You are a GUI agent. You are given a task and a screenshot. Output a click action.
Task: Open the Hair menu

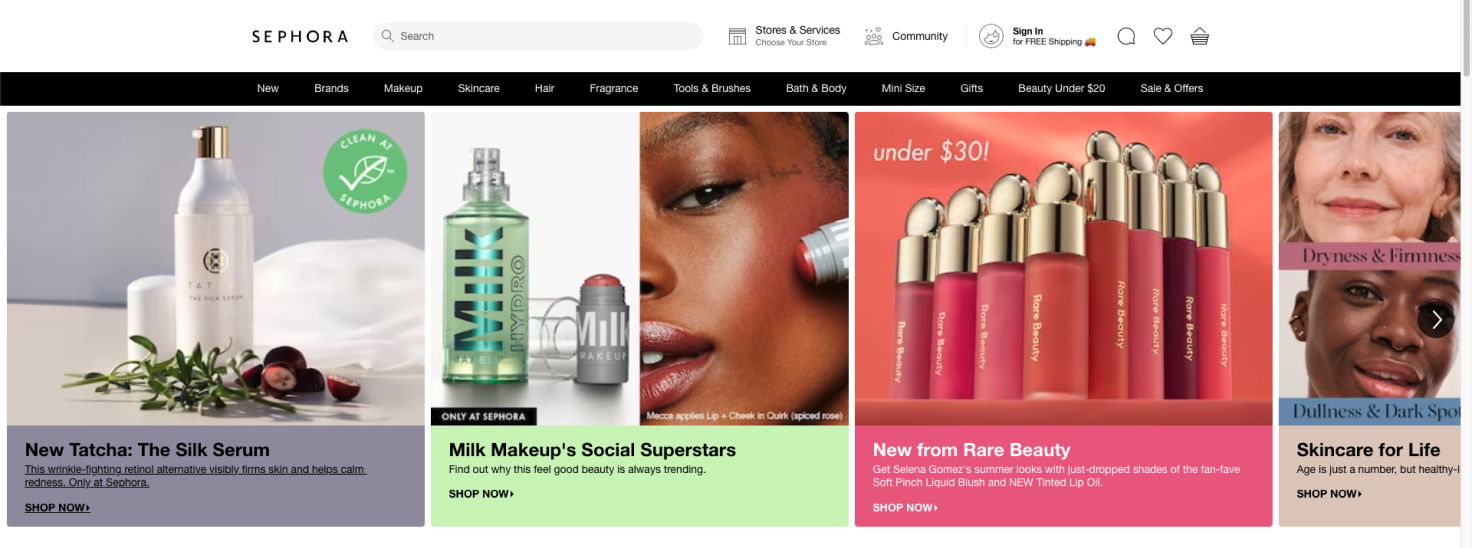pyautogui.click(x=544, y=88)
